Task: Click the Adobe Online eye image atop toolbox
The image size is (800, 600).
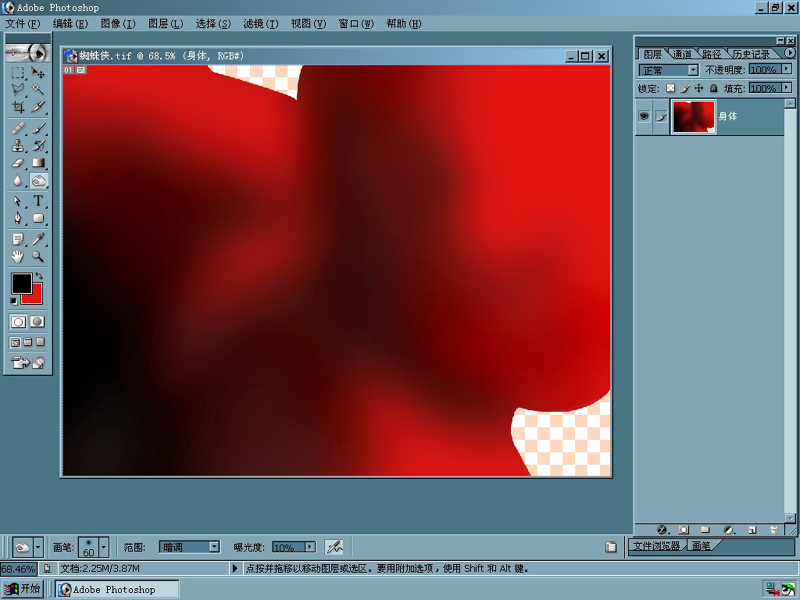Action: tap(28, 53)
